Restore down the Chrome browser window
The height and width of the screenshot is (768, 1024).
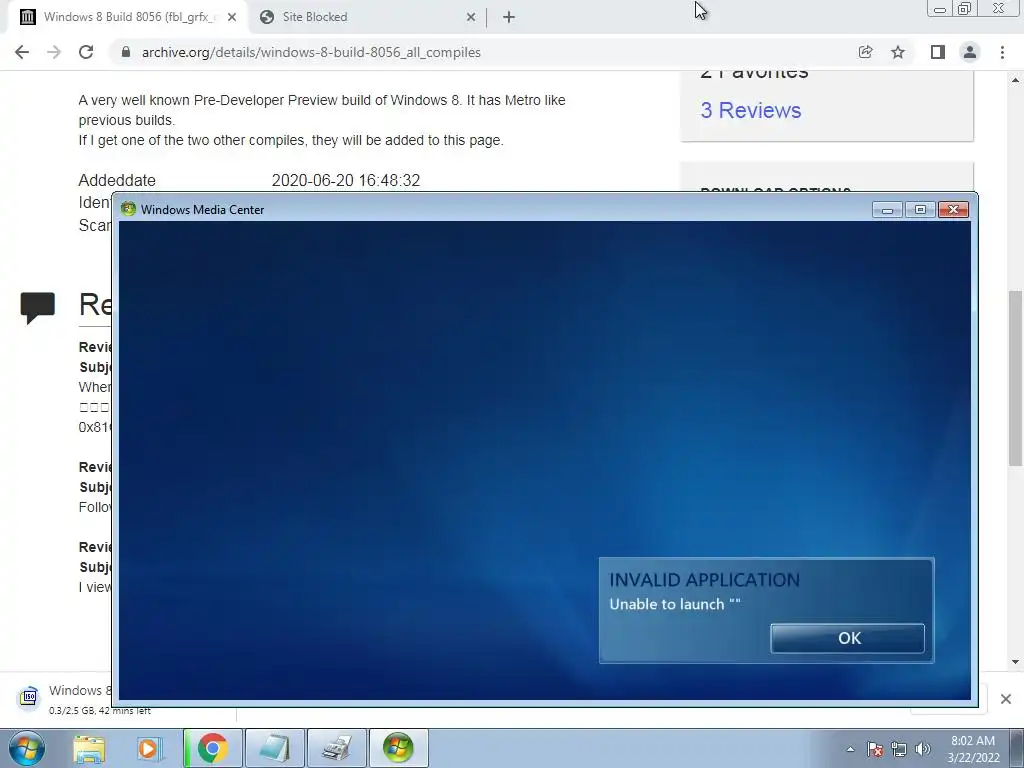pos(965,9)
